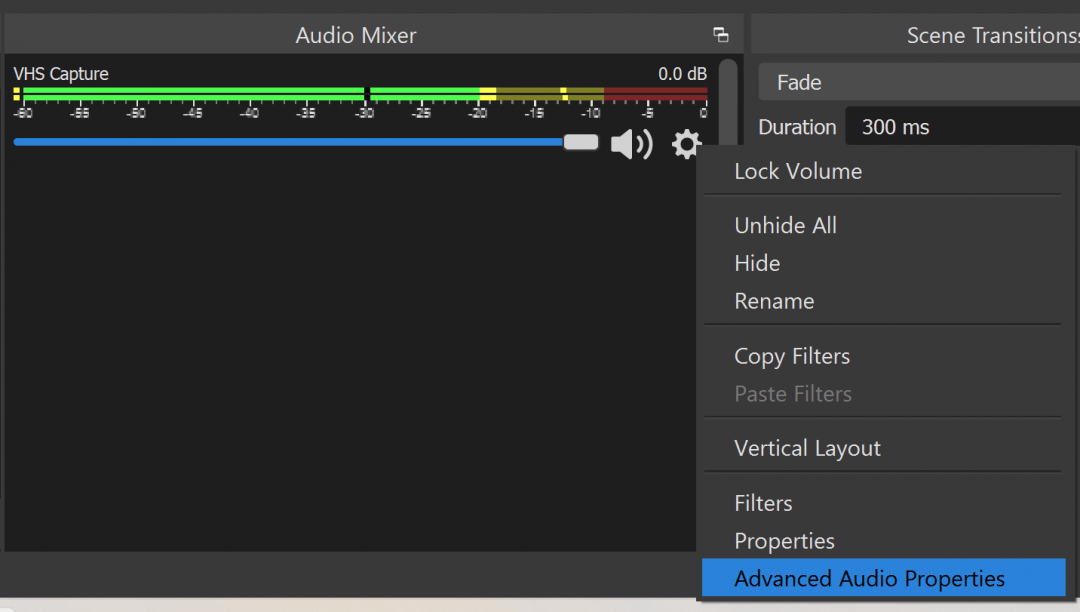The width and height of the screenshot is (1080, 612).
Task: Adjust the VHS Capture volume slider
Action: 580,142
